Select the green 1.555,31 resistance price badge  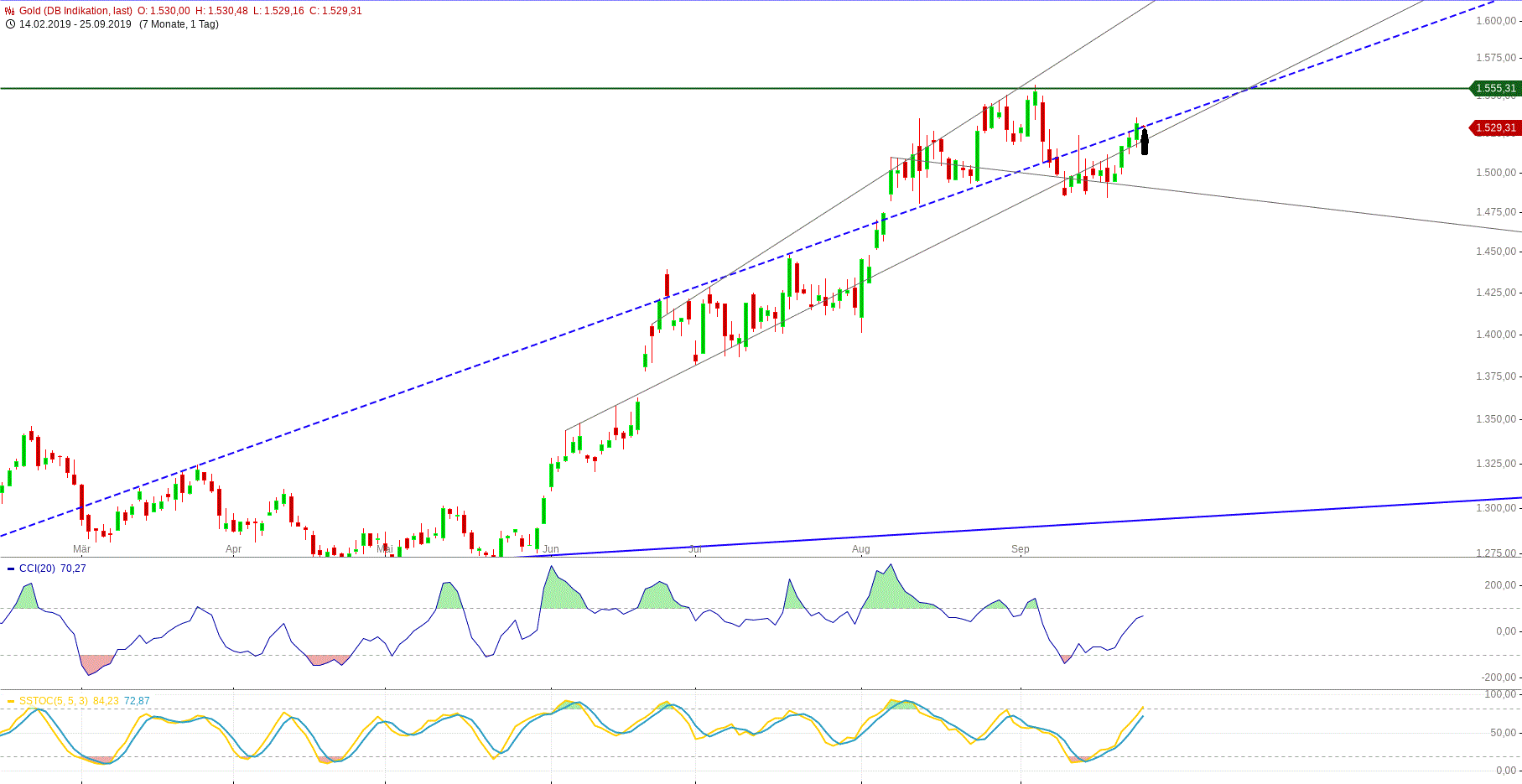click(x=1495, y=87)
